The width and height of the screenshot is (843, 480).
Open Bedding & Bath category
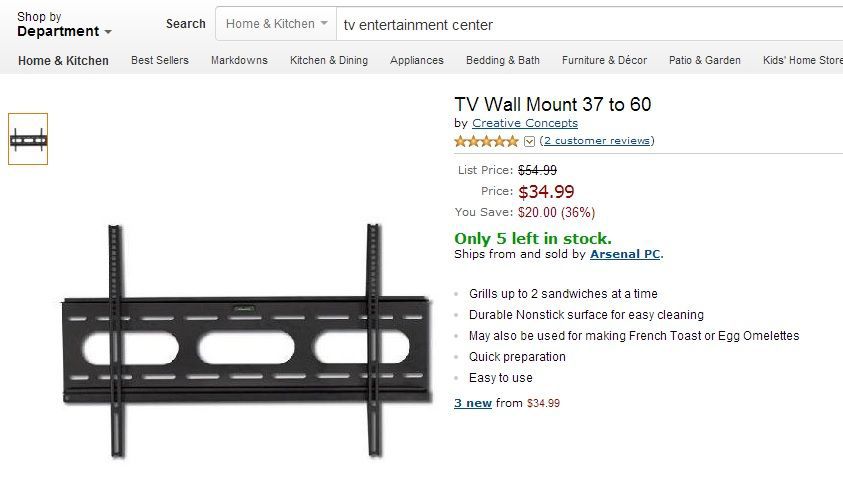click(503, 60)
